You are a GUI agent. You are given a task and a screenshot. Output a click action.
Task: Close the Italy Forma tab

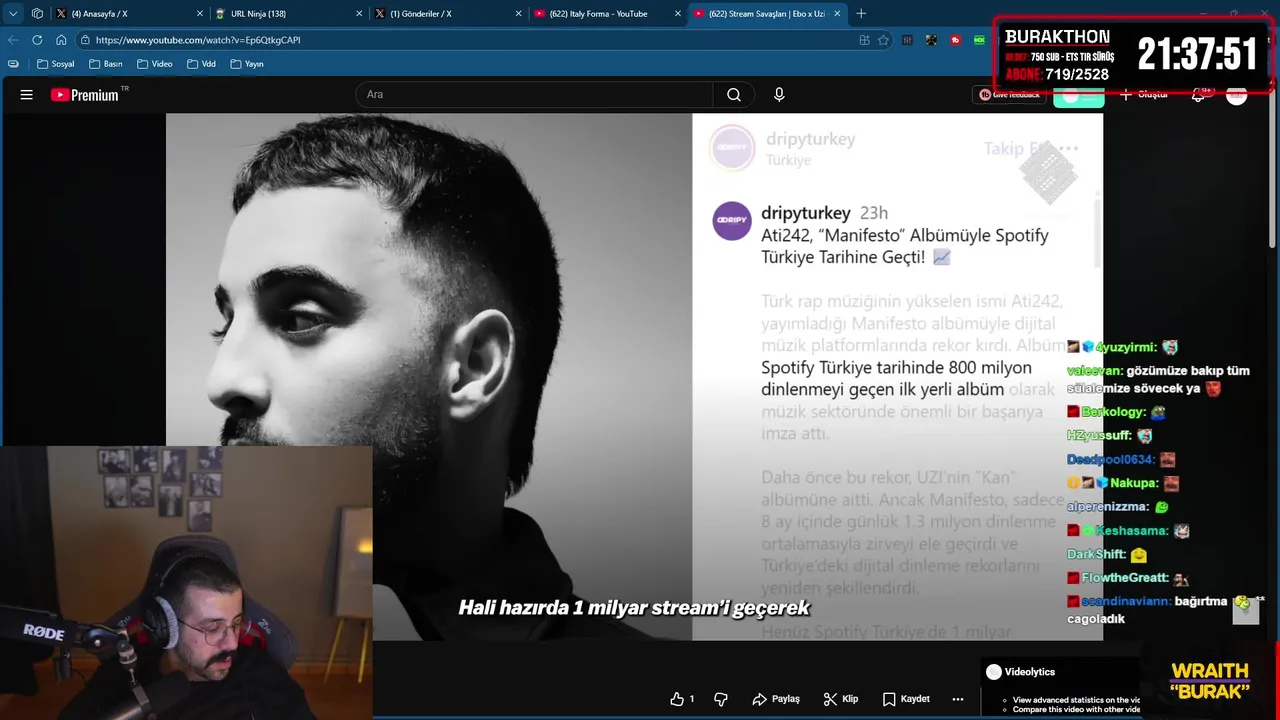coord(677,14)
